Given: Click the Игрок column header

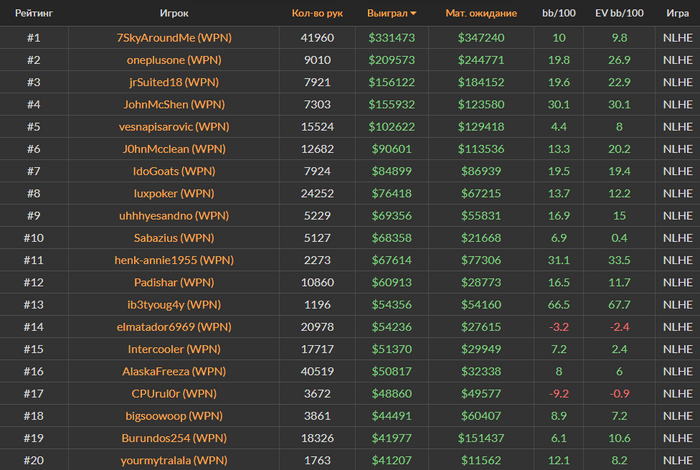Looking at the screenshot, I should 174,13.
